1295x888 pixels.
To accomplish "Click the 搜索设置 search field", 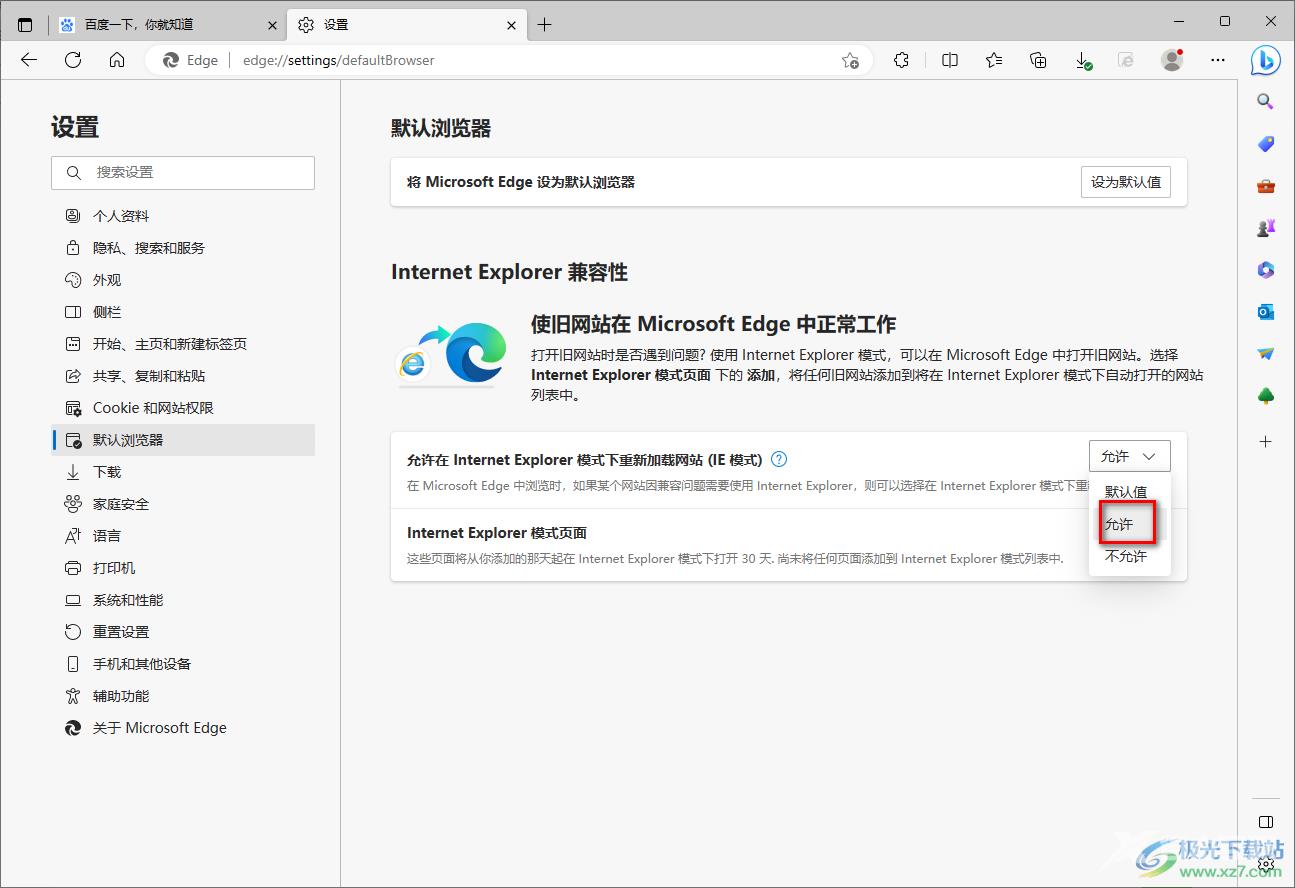I will coord(183,173).
